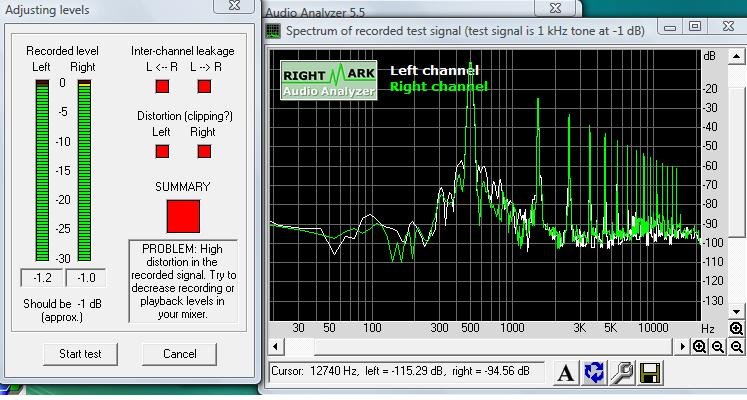
Task: Zoom in horizontally beside the right scroll arrow
Action: click(x=699, y=347)
